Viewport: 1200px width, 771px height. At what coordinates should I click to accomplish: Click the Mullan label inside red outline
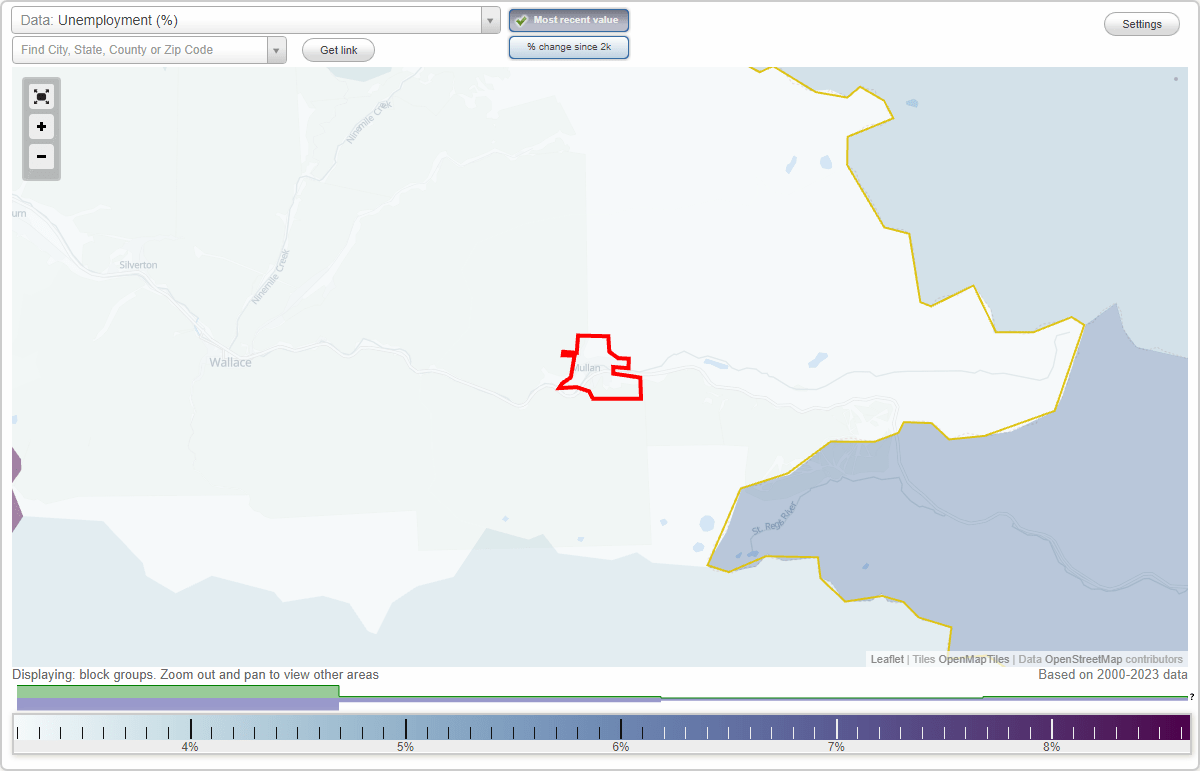click(587, 368)
